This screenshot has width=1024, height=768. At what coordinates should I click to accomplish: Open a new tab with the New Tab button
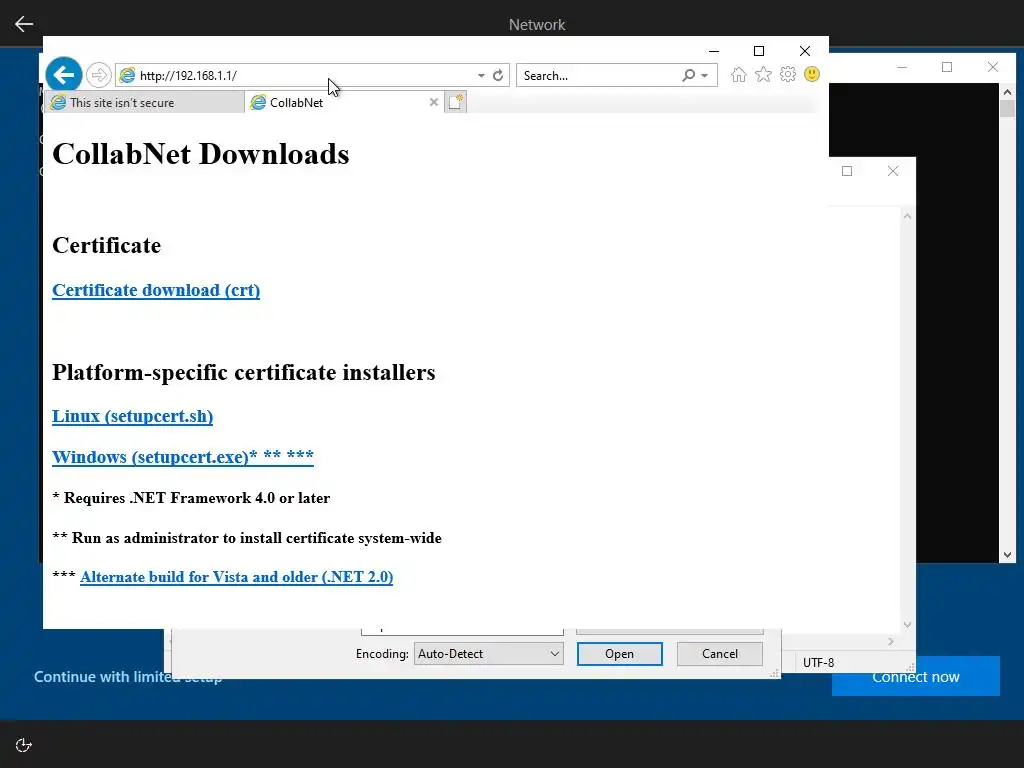click(x=456, y=103)
